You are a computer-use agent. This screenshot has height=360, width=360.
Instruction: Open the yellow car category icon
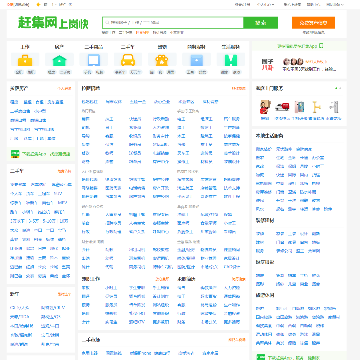128,60
